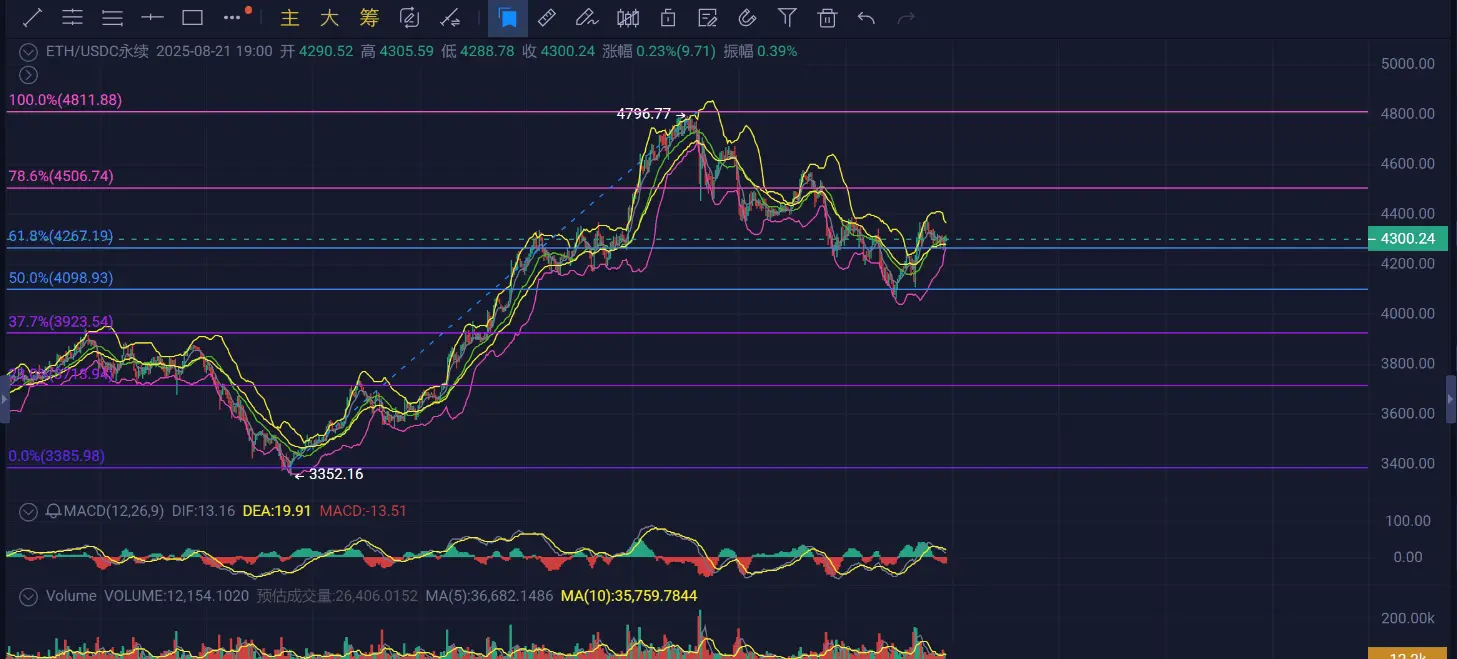The width and height of the screenshot is (1457, 659).
Task: Expand the left side panel handle
Action: click(3, 400)
